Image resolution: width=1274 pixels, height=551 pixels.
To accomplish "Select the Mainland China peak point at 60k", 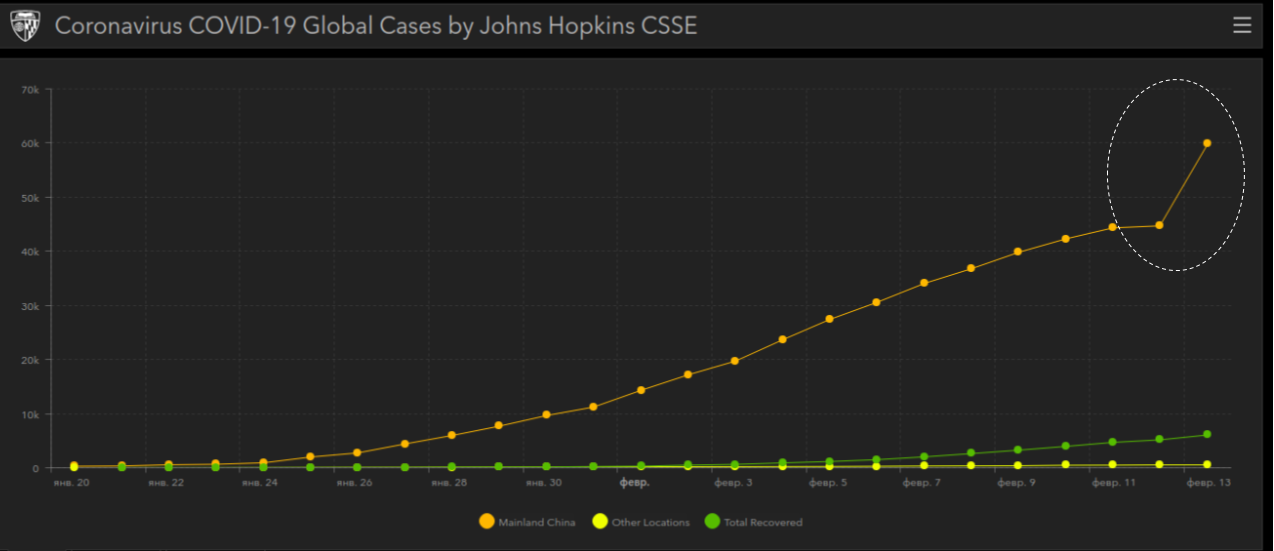I will [x=1207, y=143].
